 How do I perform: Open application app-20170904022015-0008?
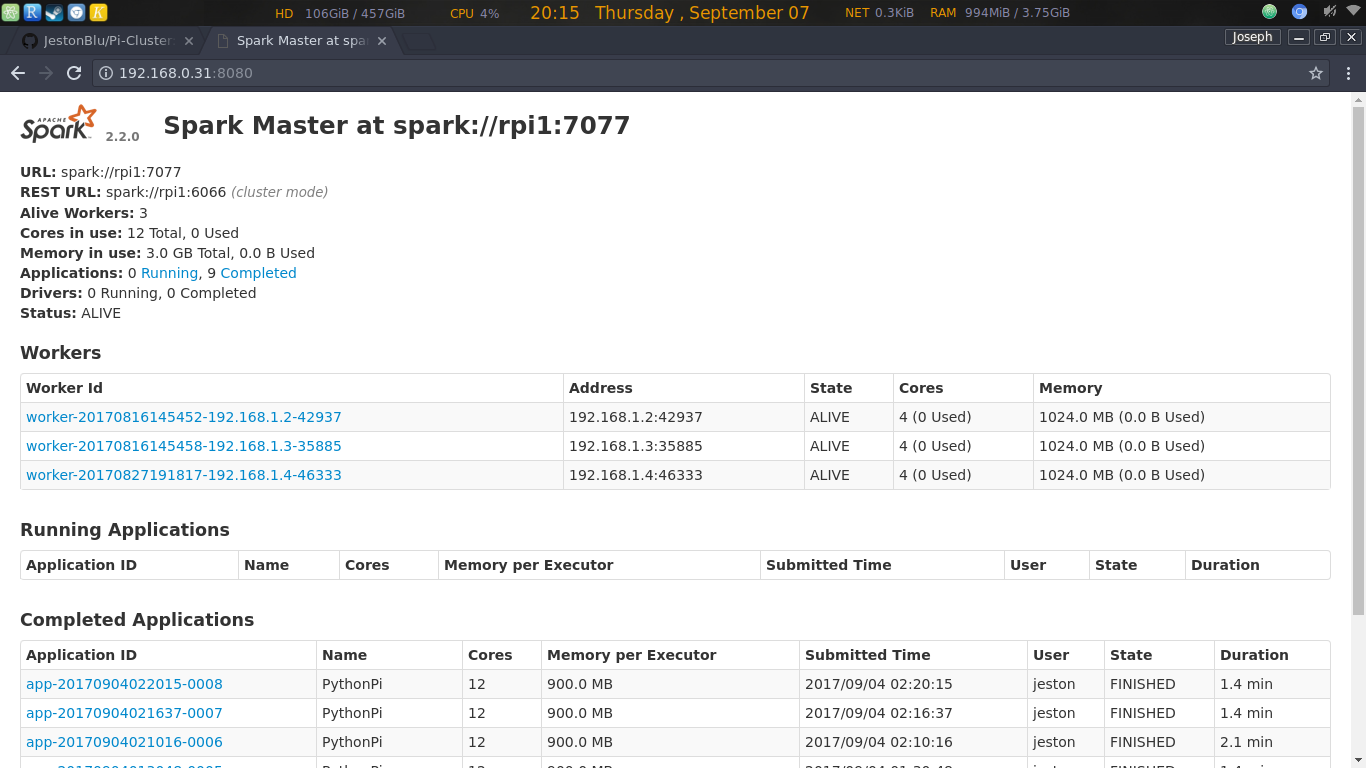124,684
